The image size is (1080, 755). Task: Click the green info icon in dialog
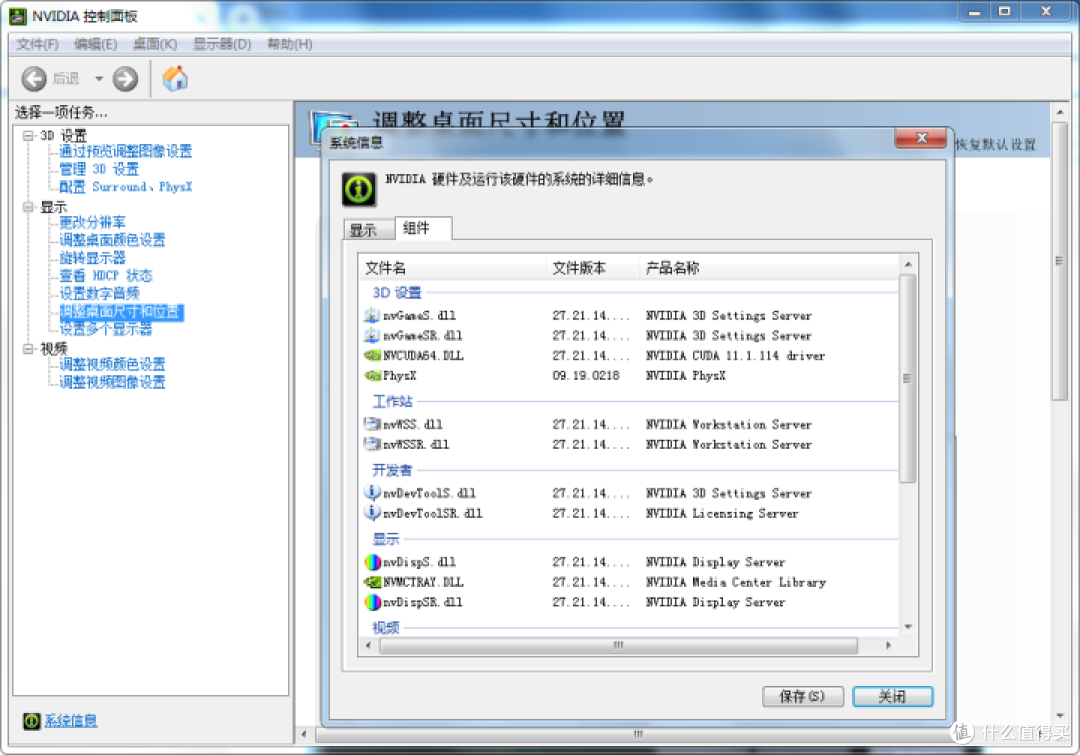point(359,189)
